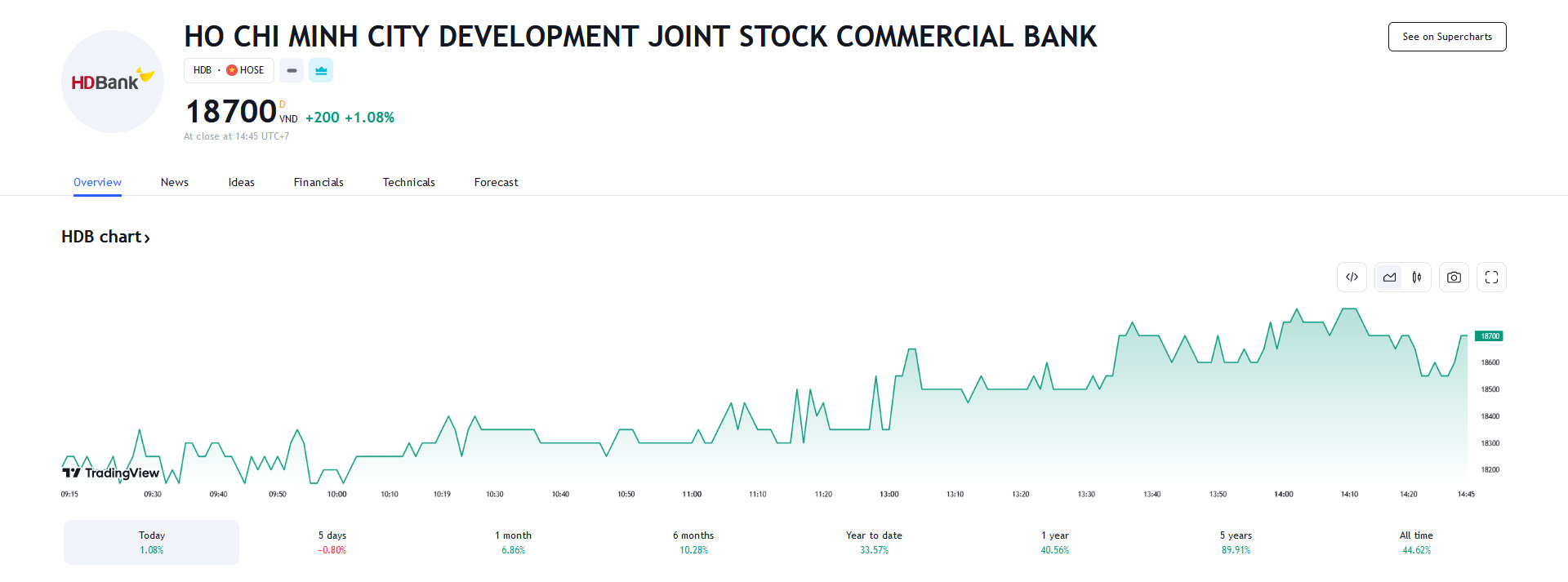Image resolution: width=1568 pixels, height=582 pixels.
Task: Switch to the Ideas tab
Action: click(242, 182)
